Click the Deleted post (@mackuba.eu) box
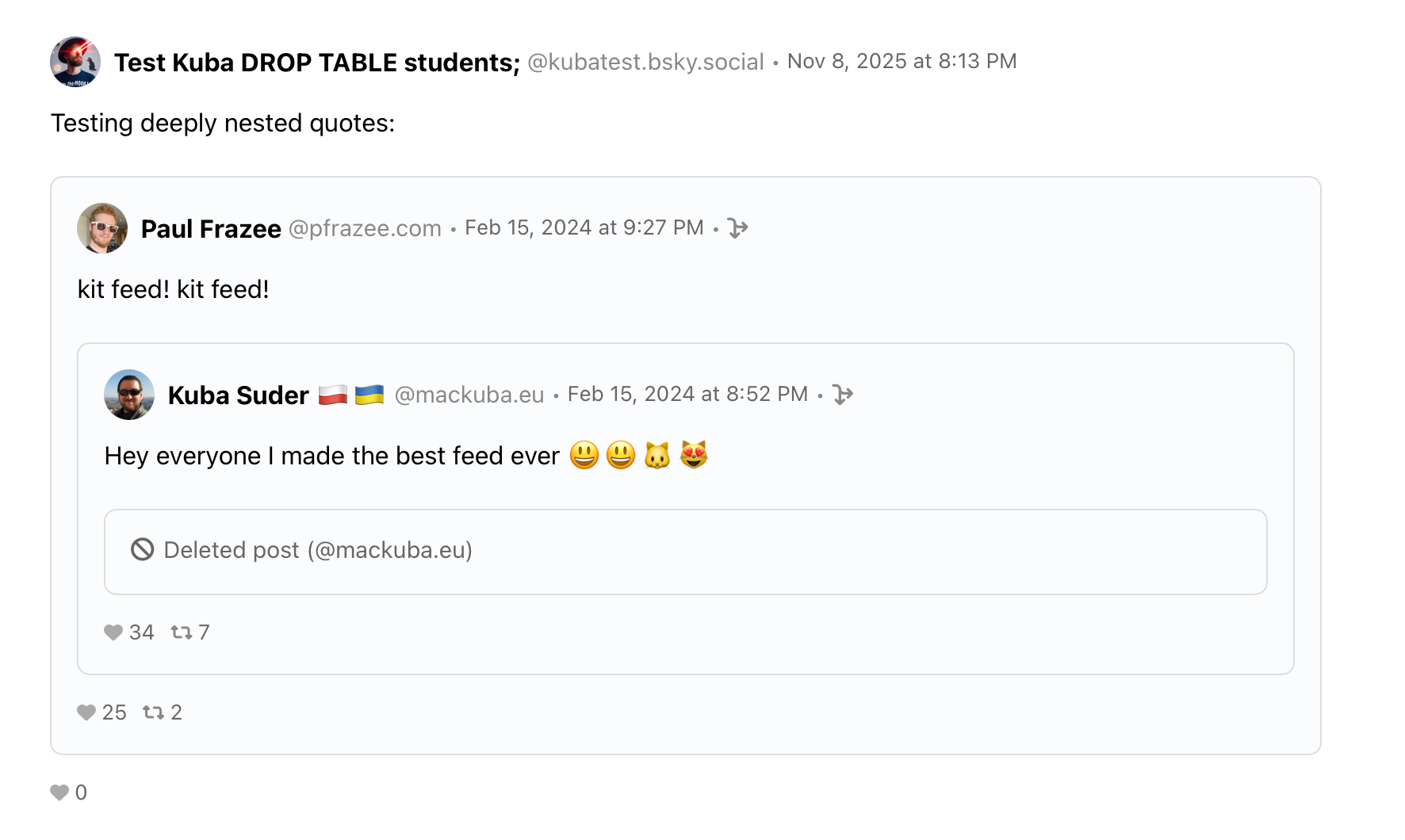The width and height of the screenshot is (1405, 840). [x=685, y=552]
